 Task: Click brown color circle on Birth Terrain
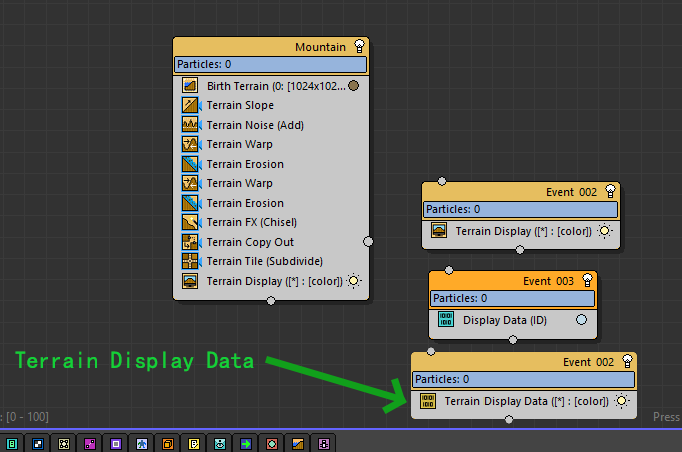click(x=353, y=86)
